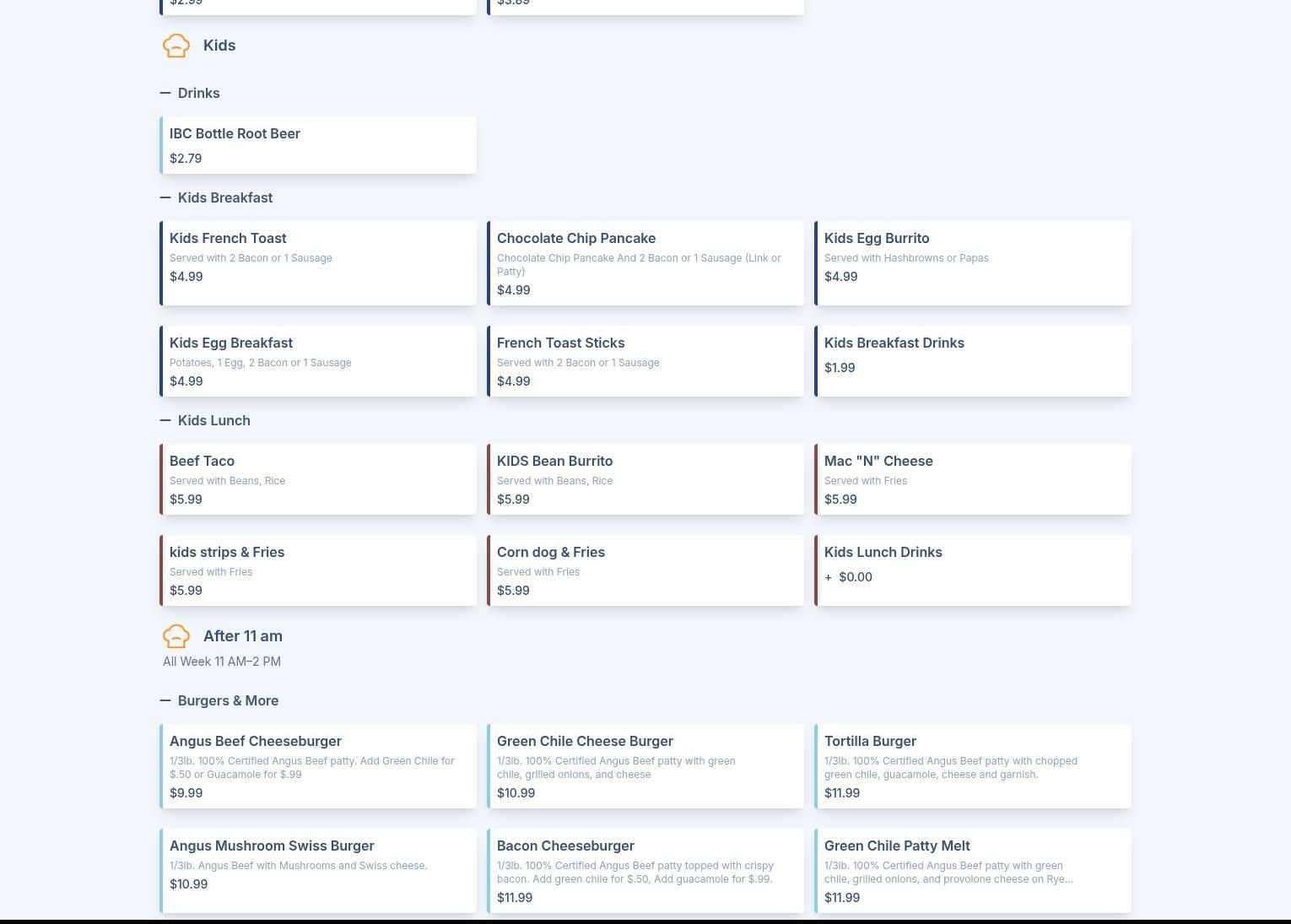This screenshot has height=924, width=1291.
Task: Click the Kids category heading
Action: (219, 46)
